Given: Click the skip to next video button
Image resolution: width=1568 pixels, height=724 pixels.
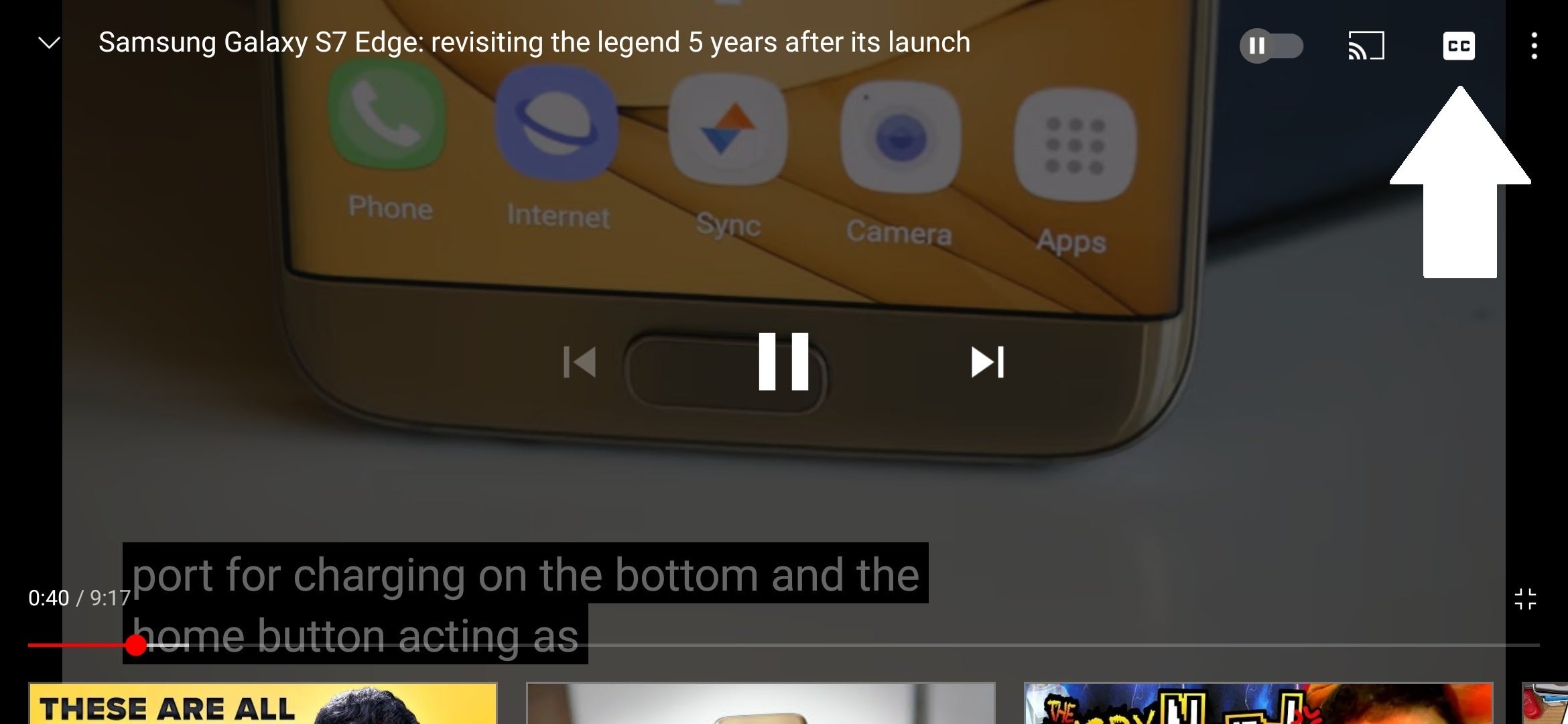Looking at the screenshot, I should click(x=987, y=362).
